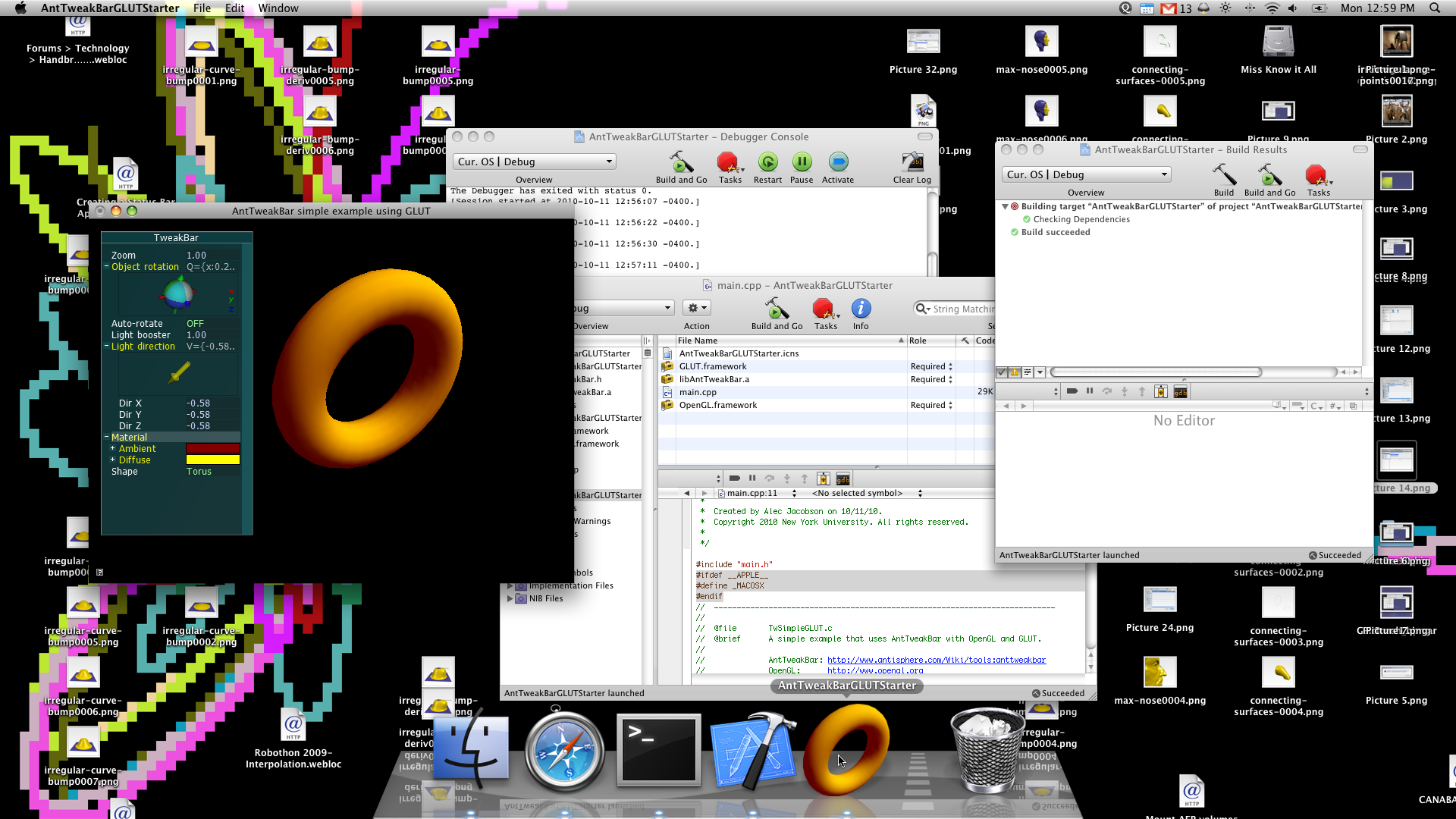Viewport: 1456px width, 819px height.
Task: Collapse the Building target disclosure triangle
Action: [1005, 206]
